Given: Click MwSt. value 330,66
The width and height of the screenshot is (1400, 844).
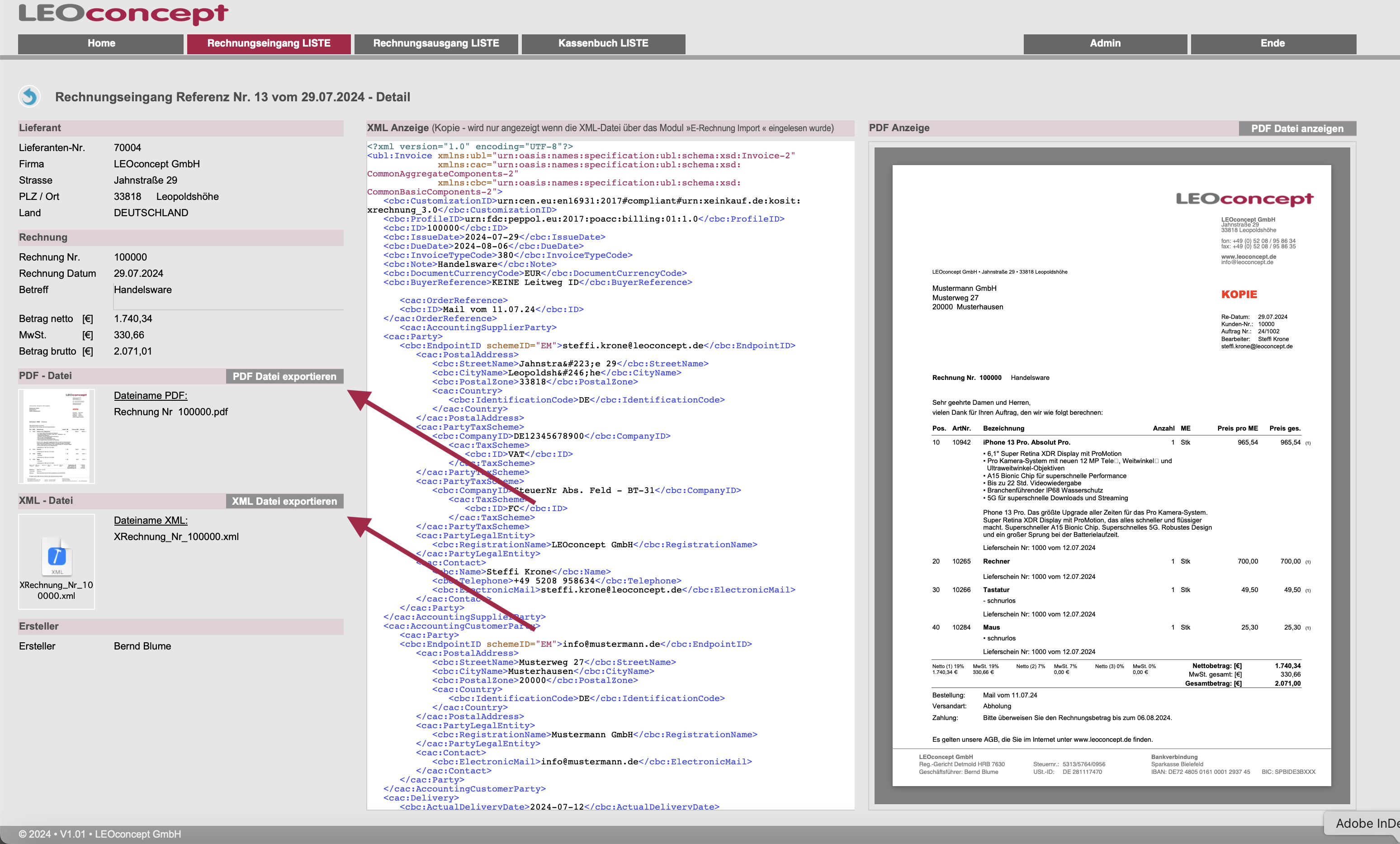Looking at the screenshot, I should pyautogui.click(x=129, y=335).
